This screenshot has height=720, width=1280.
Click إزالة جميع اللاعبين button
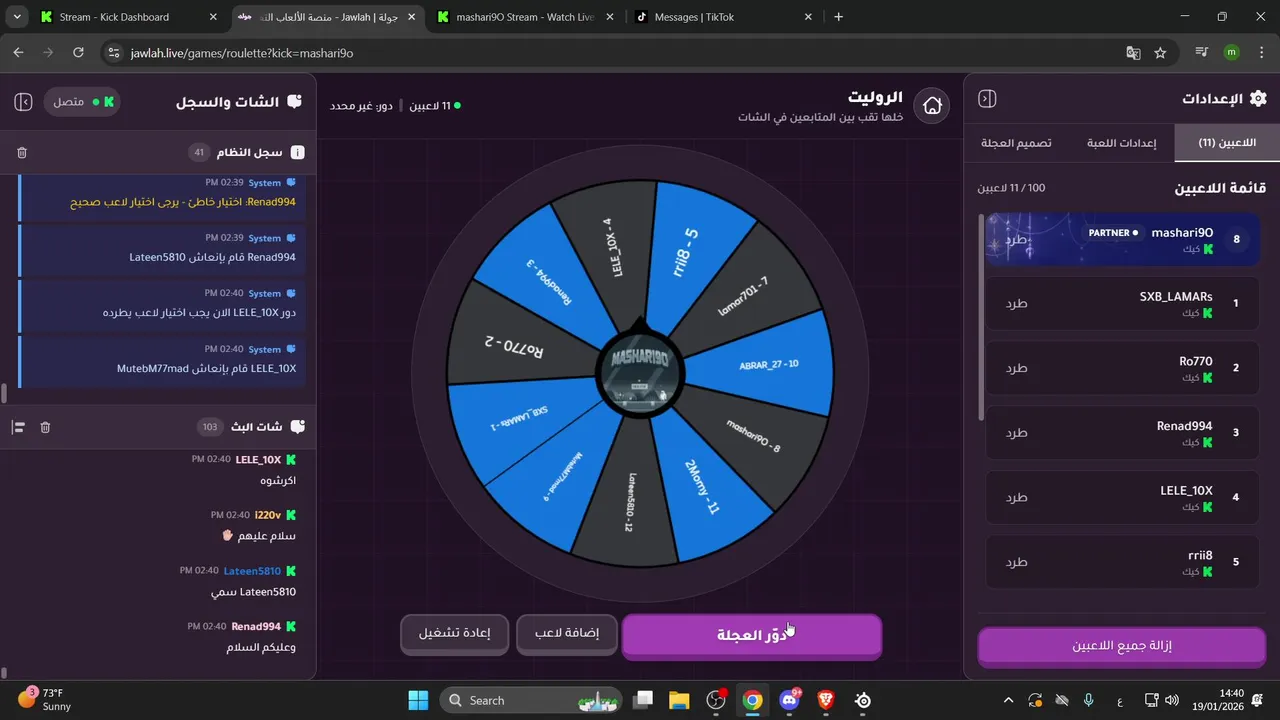tap(1121, 645)
